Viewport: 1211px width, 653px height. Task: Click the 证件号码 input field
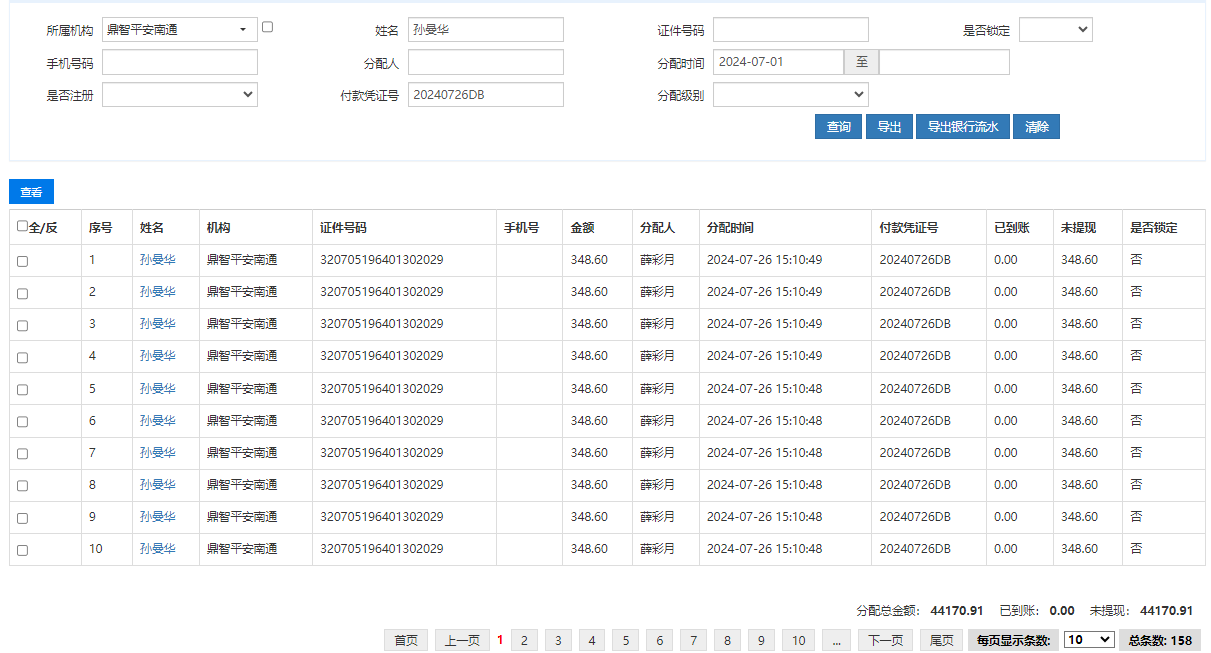tap(790, 30)
